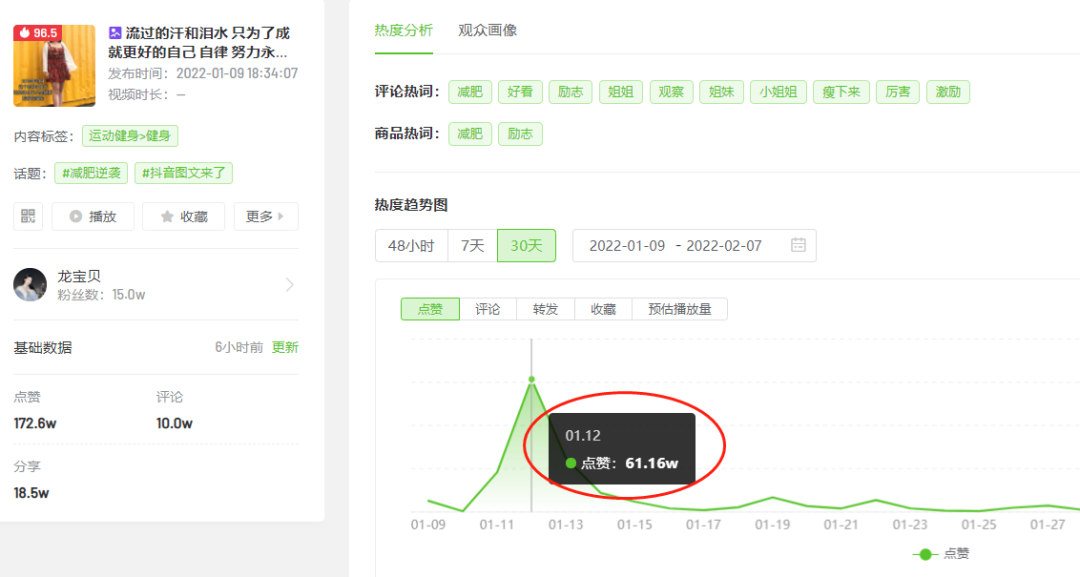This screenshot has width=1080, height=577.
Task: Click the 更新 refresh link
Action: 284,347
